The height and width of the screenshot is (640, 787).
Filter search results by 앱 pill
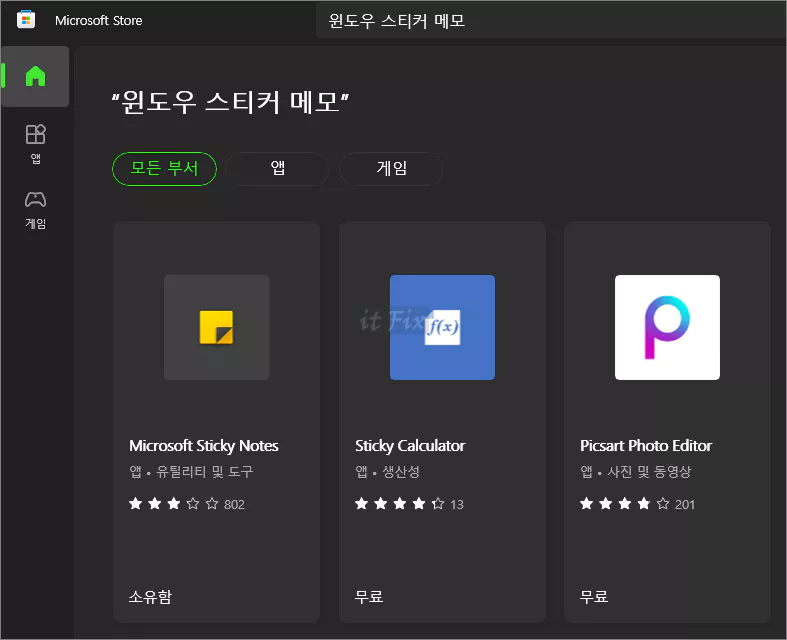coord(278,169)
